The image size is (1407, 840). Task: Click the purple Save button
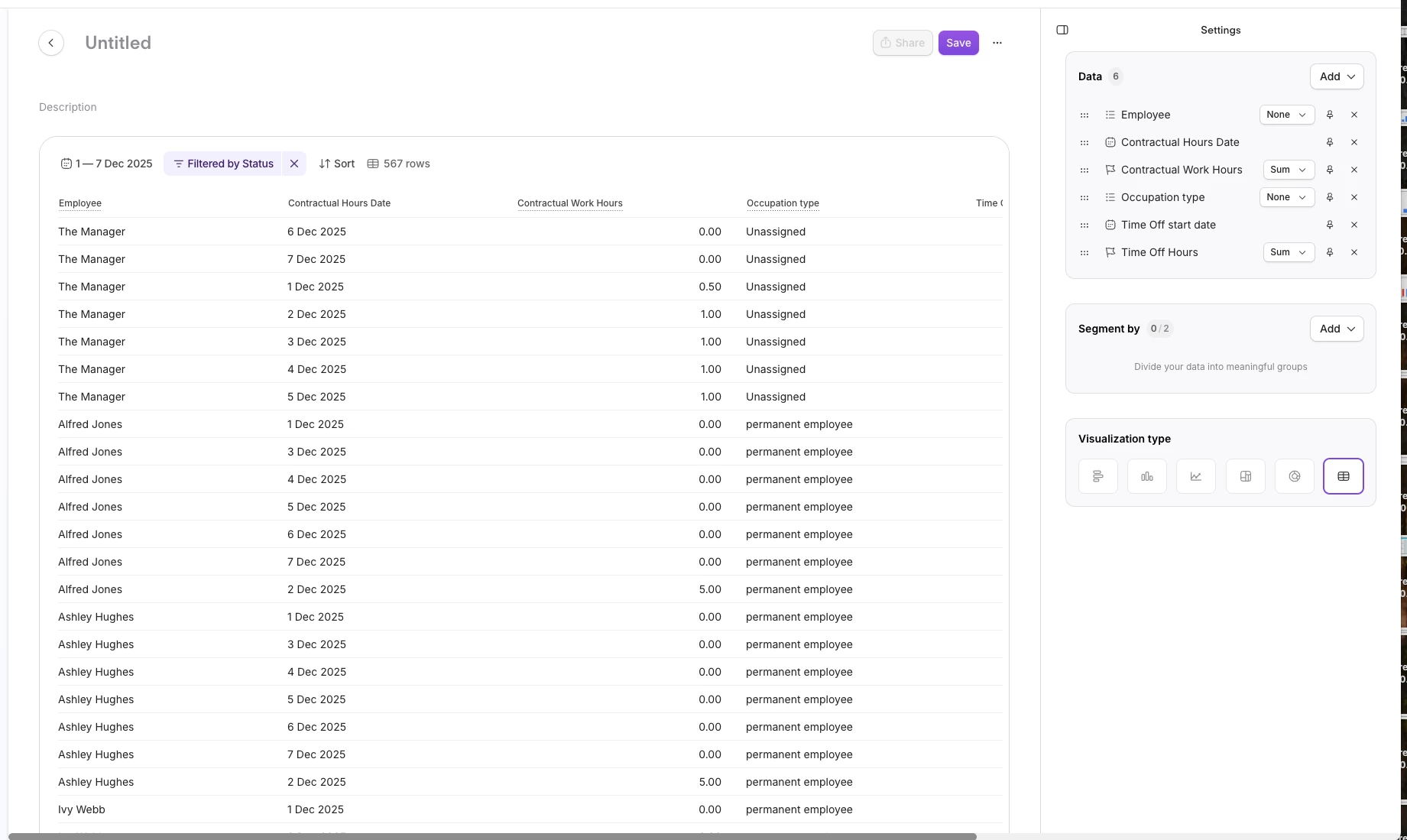(x=958, y=43)
